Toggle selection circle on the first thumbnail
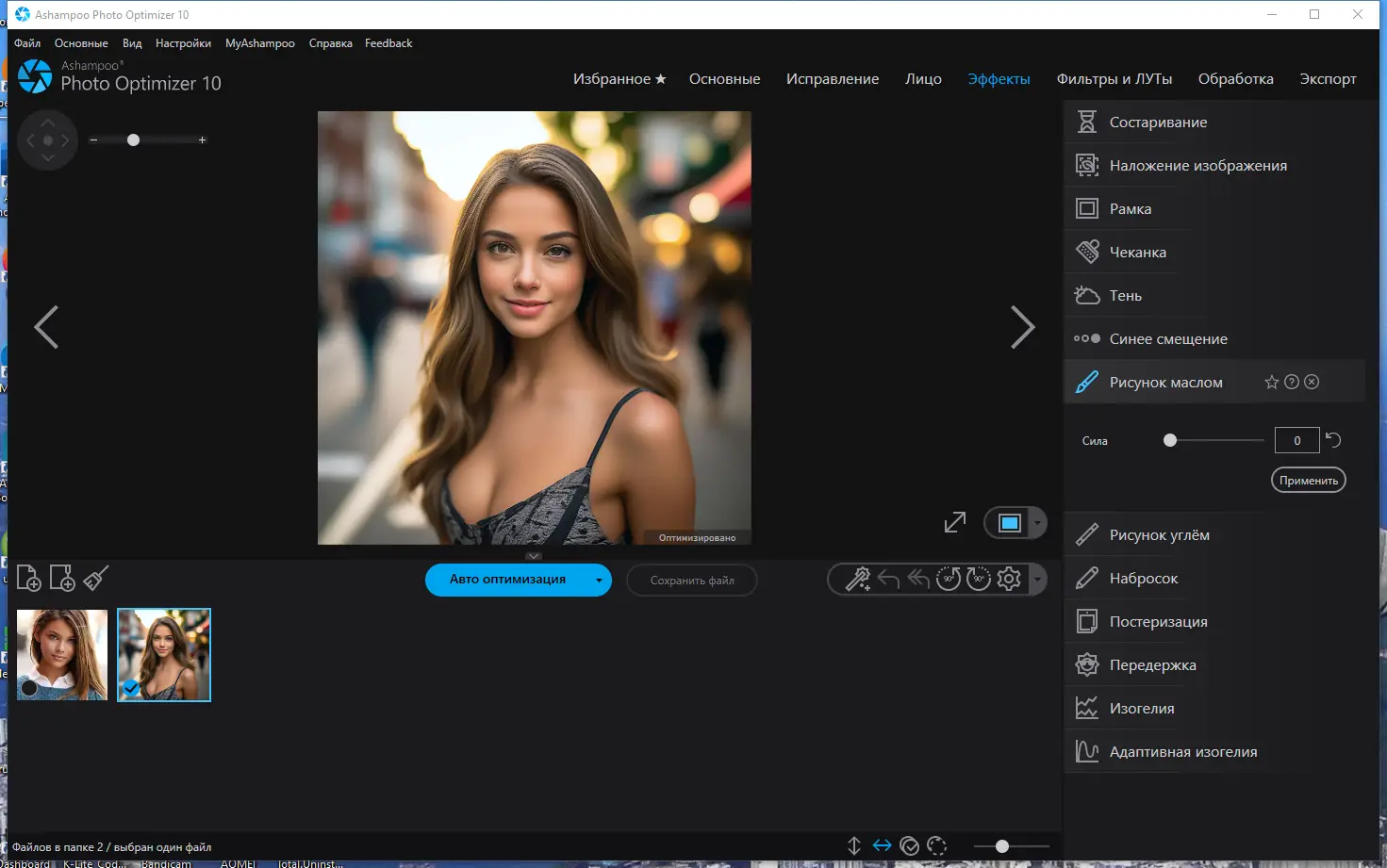This screenshot has height=868, width=1387. (x=29, y=688)
